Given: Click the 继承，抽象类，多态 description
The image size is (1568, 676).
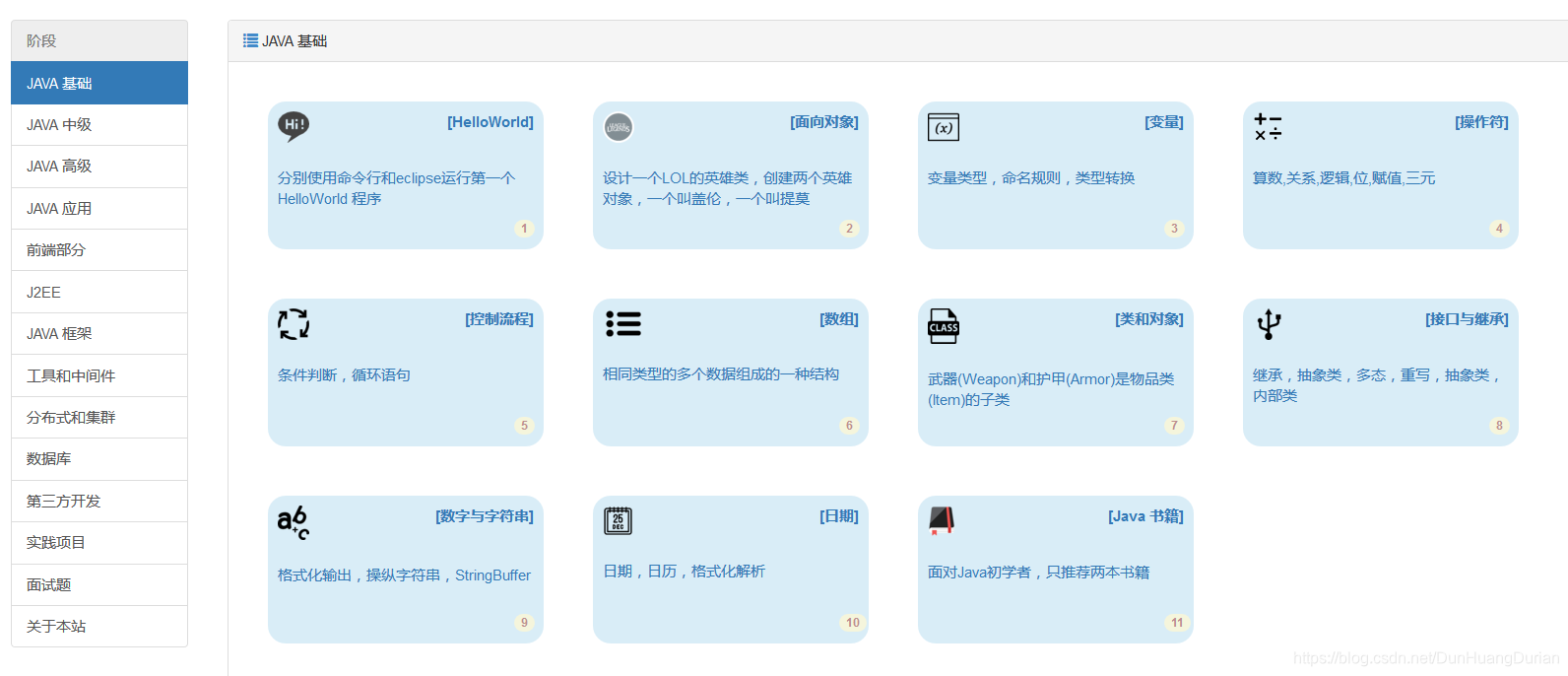Looking at the screenshot, I should pyautogui.click(x=1376, y=385).
